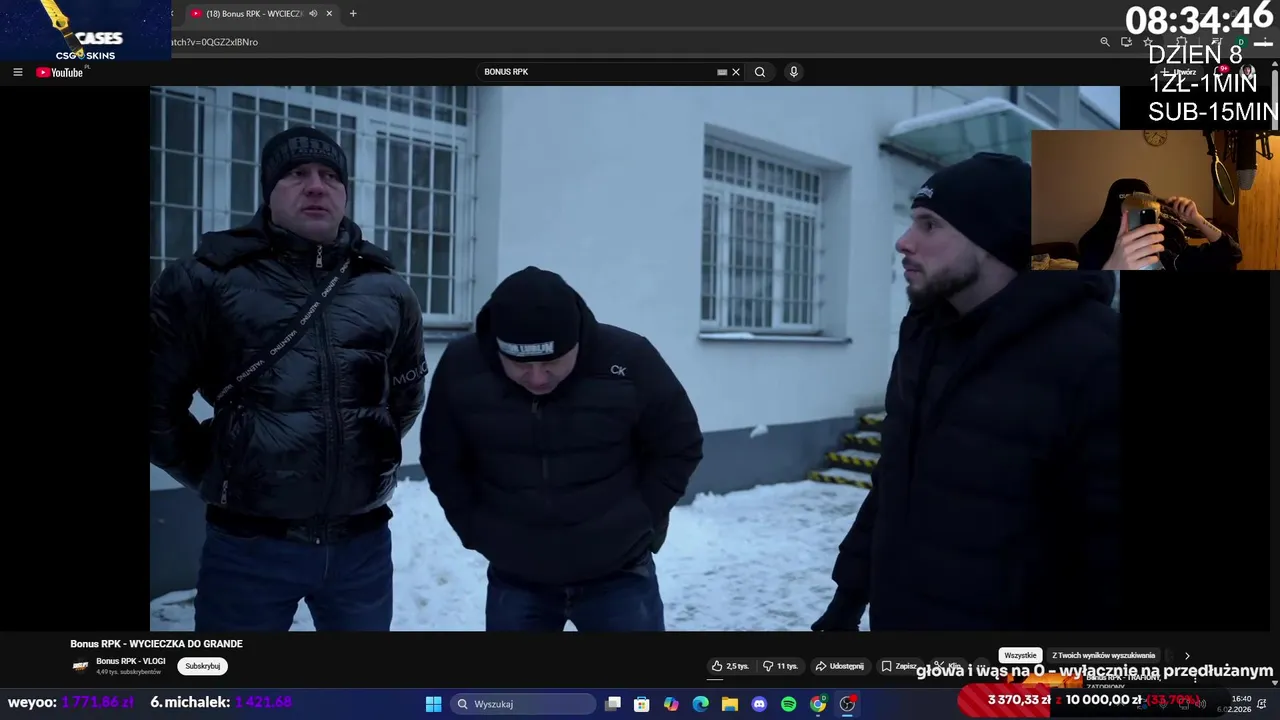The width and height of the screenshot is (1280, 720).
Task: Create a clip with the Klip button
Action: pos(948,666)
